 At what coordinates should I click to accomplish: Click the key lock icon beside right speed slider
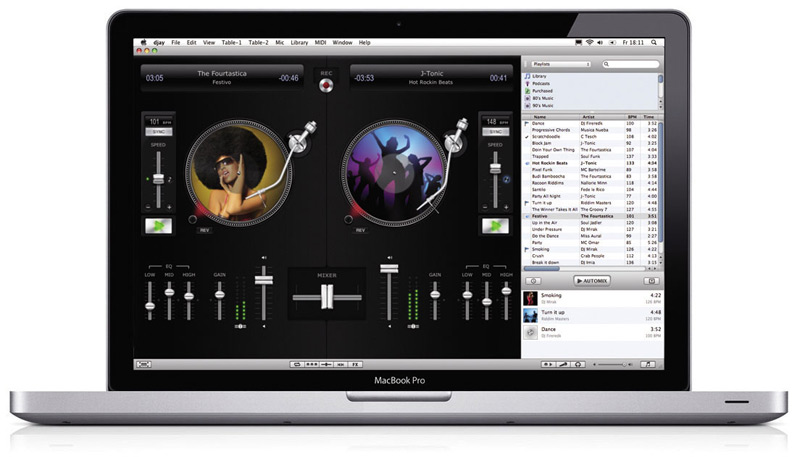506,180
